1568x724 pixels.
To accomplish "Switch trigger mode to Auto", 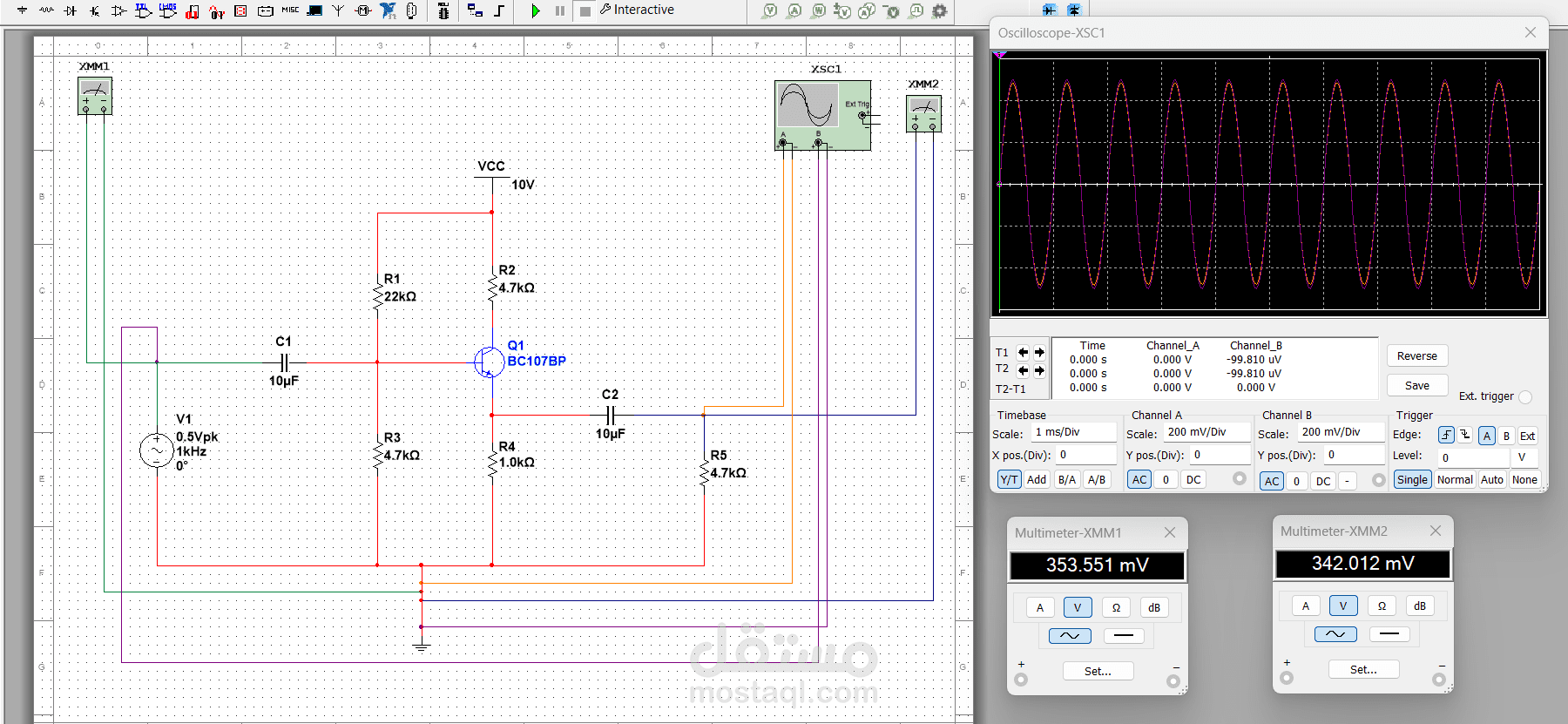I will coord(1491,479).
